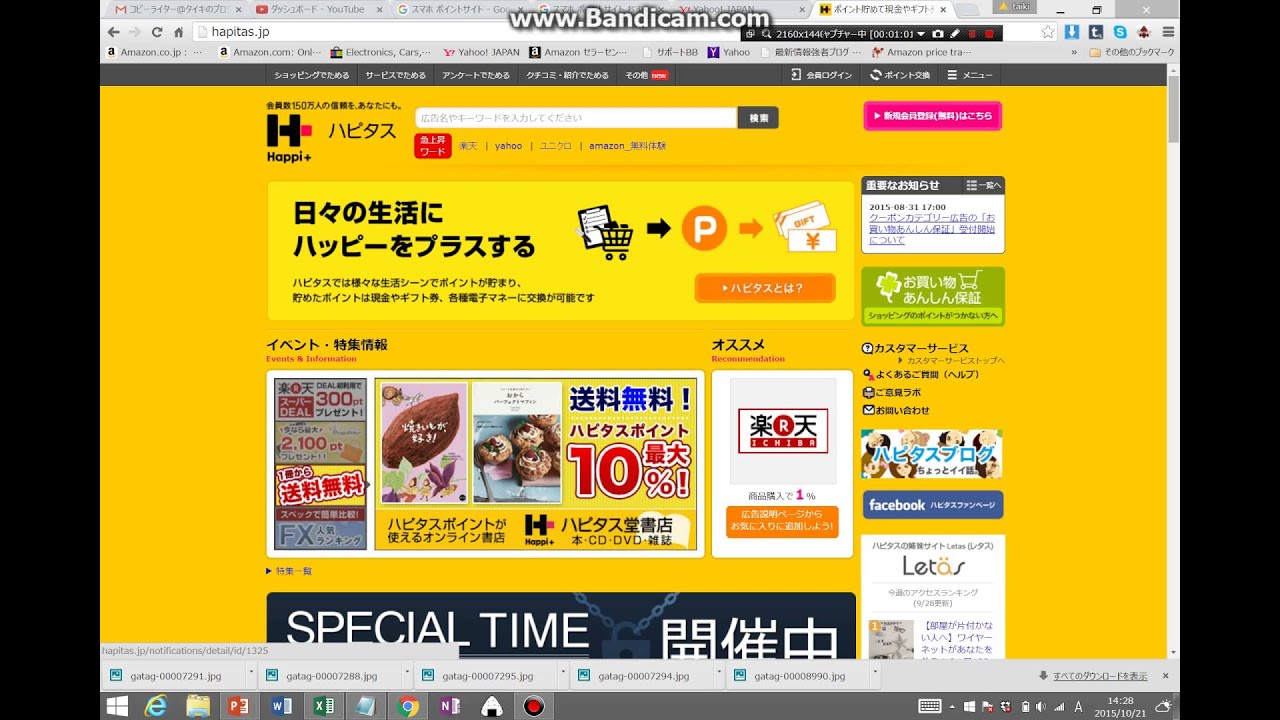1280x720 pixels.
Task: Open the ハピタス堂書店 送料無料 banner
Action: 535,464
